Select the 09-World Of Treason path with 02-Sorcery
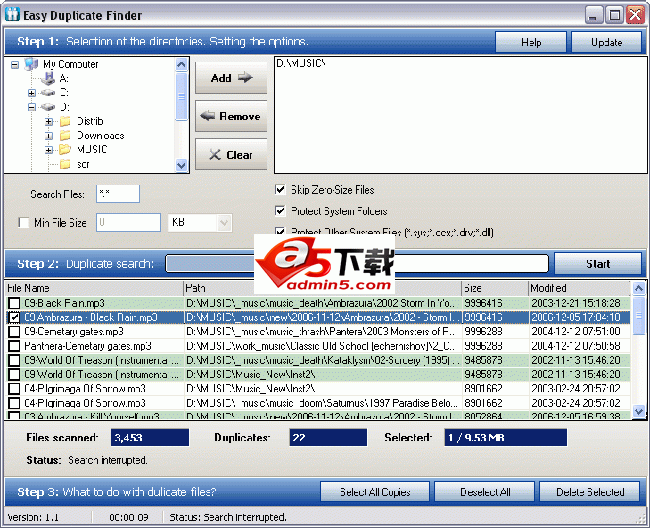Screen dimensions: 650x528 tap(323, 360)
